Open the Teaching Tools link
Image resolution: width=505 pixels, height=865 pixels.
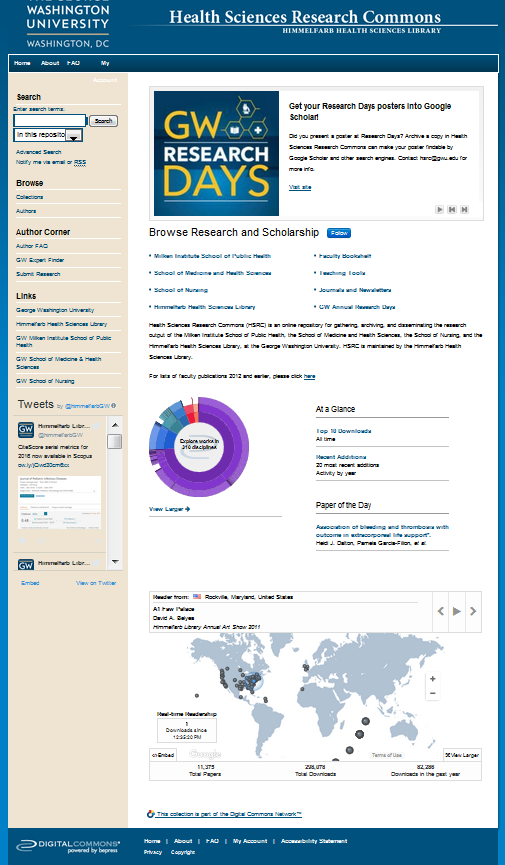click(x=342, y=273)
